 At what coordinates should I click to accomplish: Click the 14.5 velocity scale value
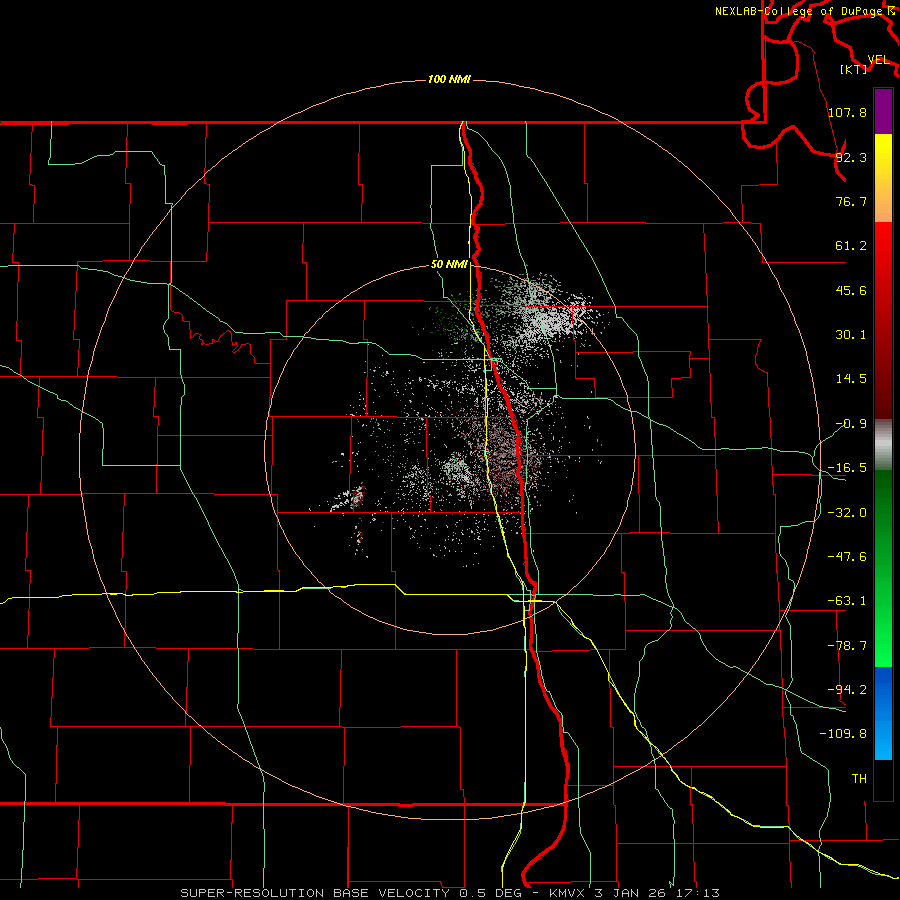tap(851, 379)
